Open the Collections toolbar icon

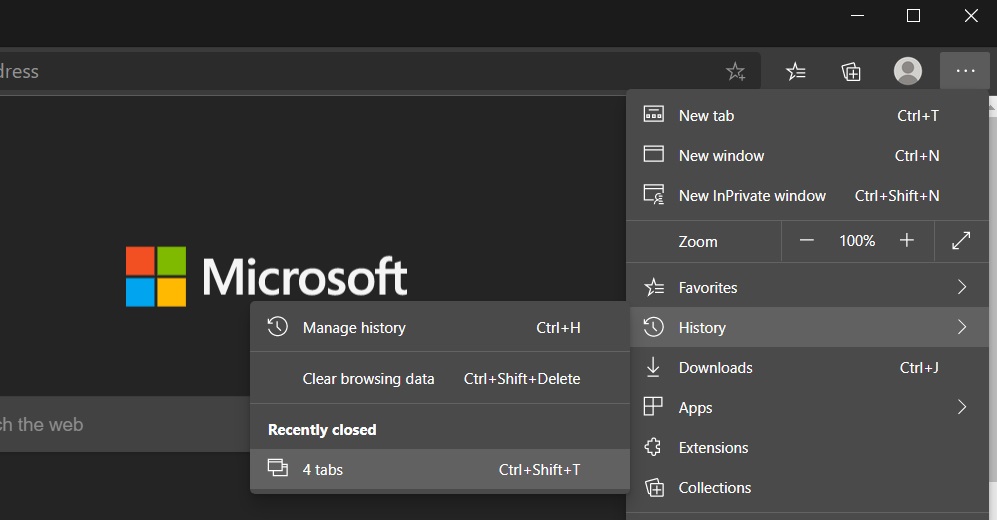(x=851, y=71)
